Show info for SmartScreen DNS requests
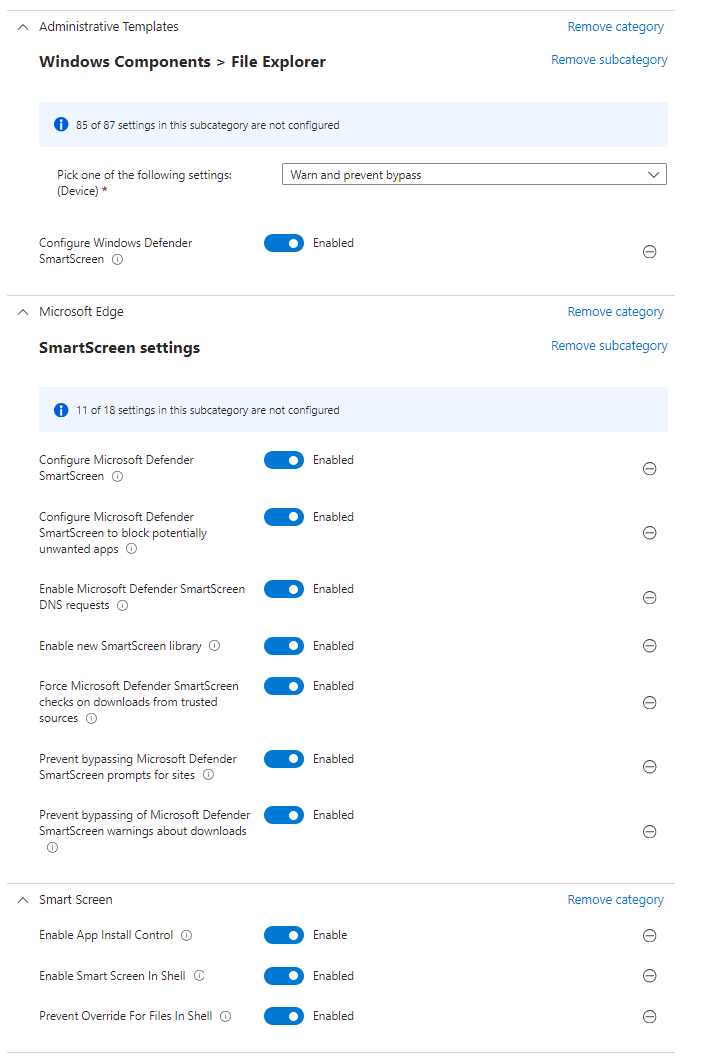 (122, 605)
